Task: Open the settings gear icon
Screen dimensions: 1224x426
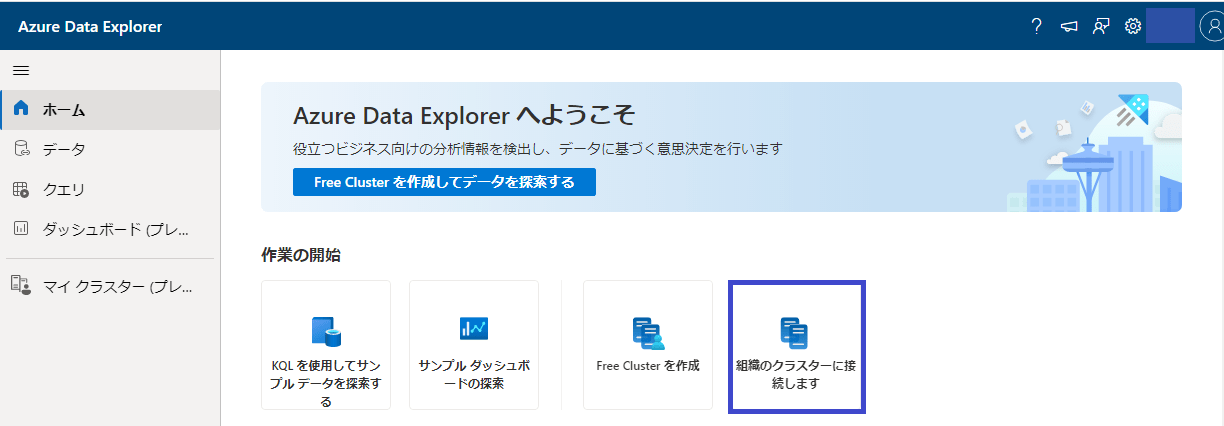Action: 1133,27
